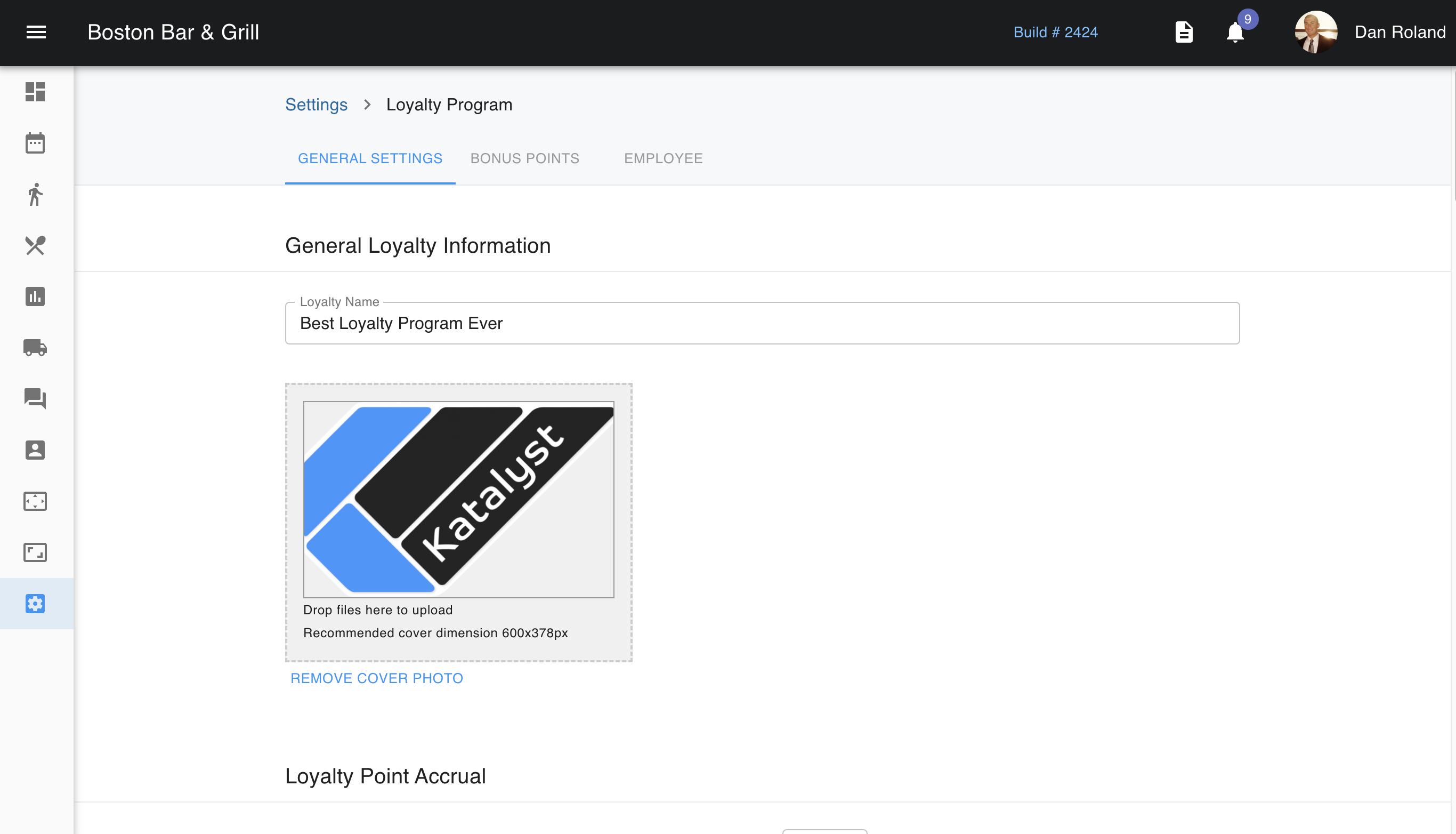This screenshot has width=1456, height=834.
Task: Open the notifications bell
Action: tap(1235, 32)
